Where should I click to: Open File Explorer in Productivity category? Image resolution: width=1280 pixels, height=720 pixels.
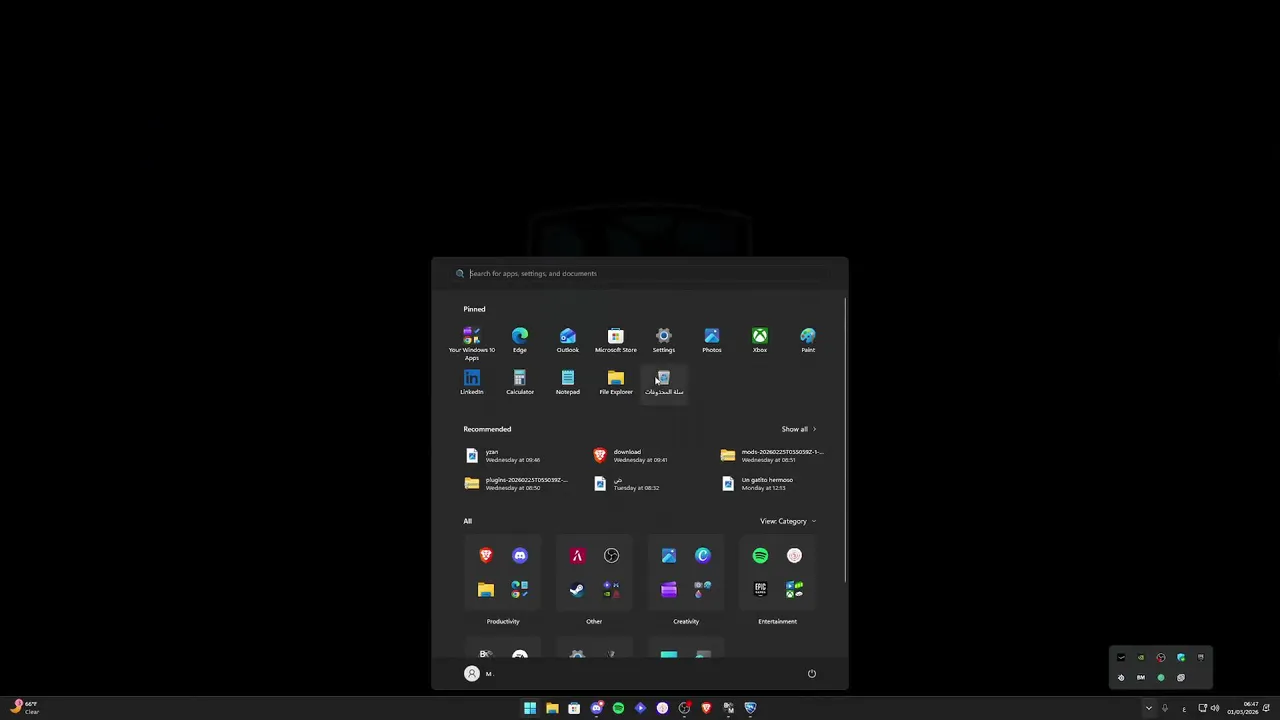pyautogui.click(x=486, y=589)
